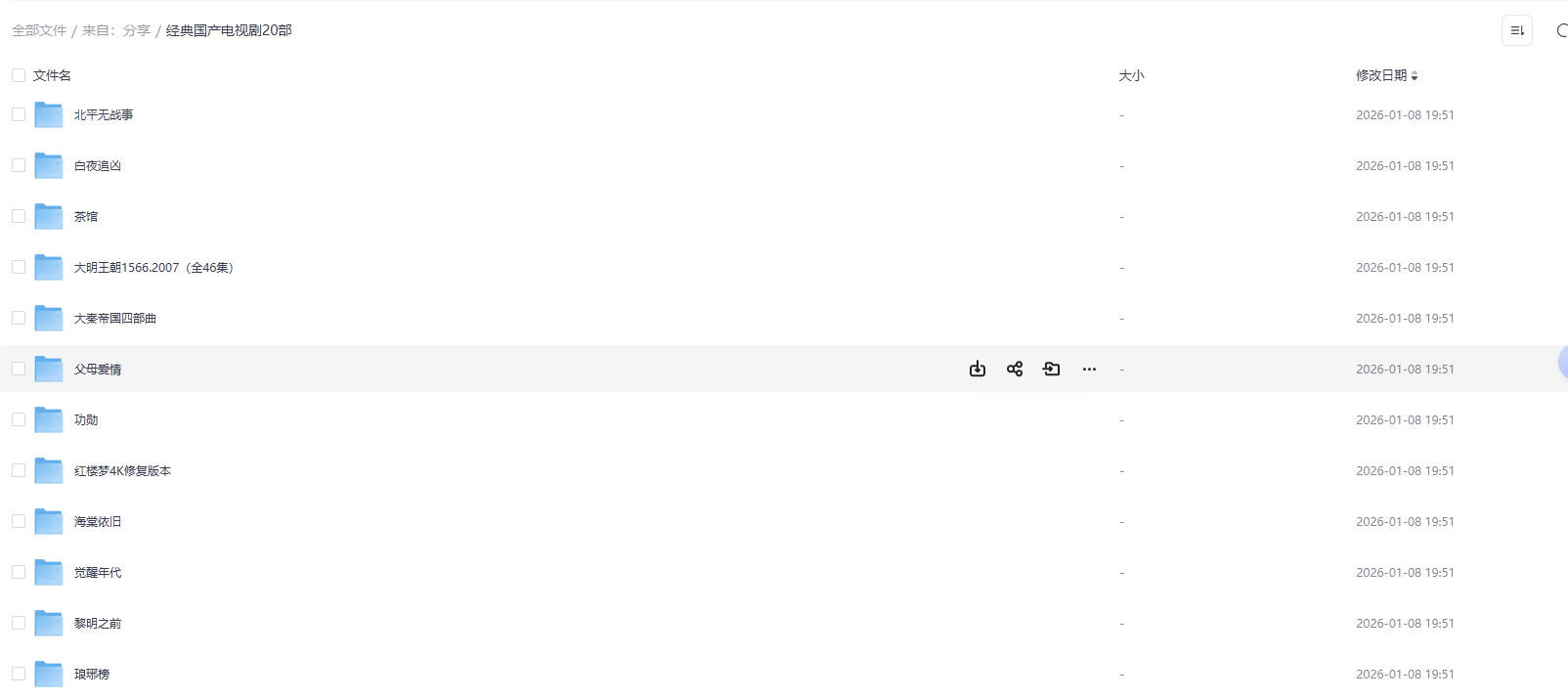Click move-to icon on 父母爱情 row
Image resolution: width=1568 pixels, height=700 pixels.
(1052, 369)
